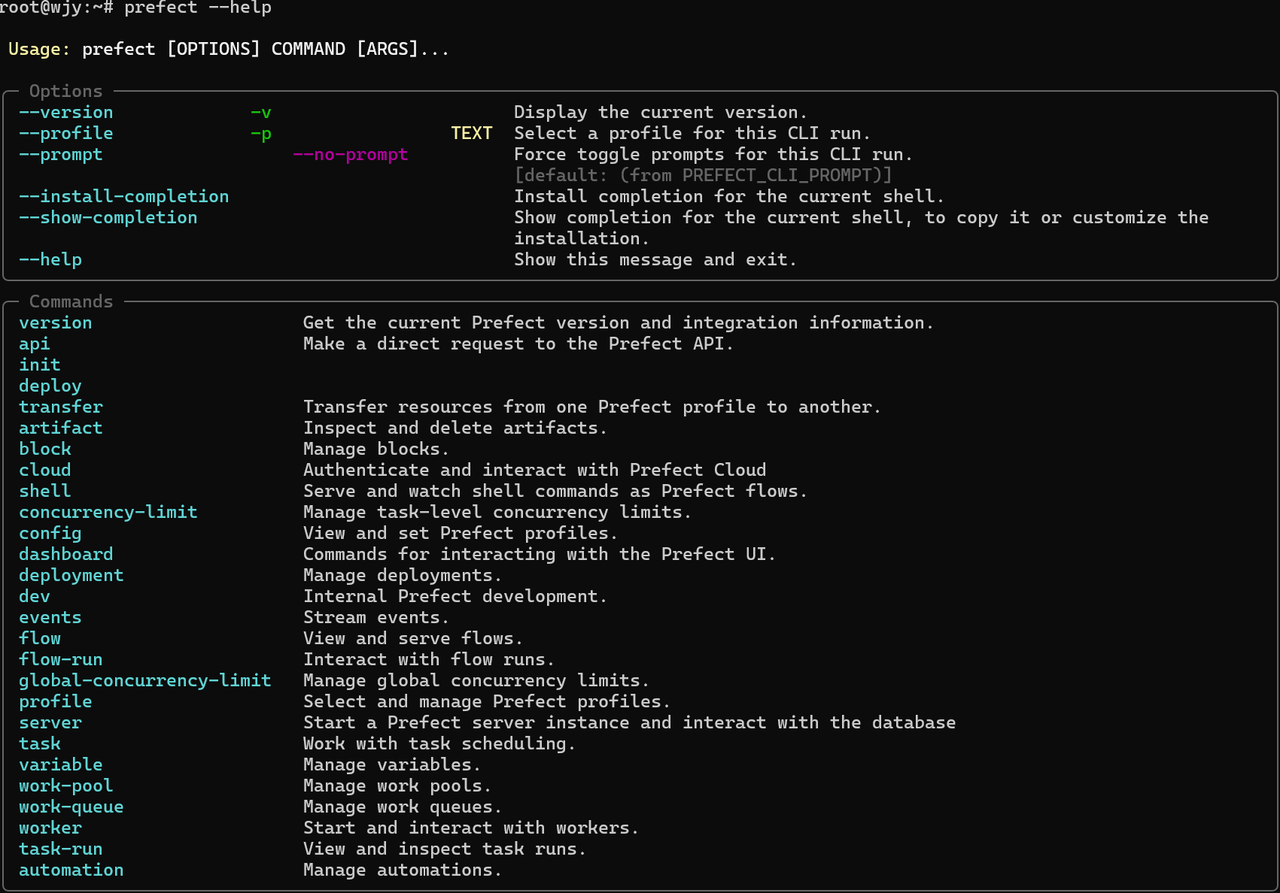Click the yellow TEXT type label
The image size is (1280, 893).
click(x=472, y=133)
